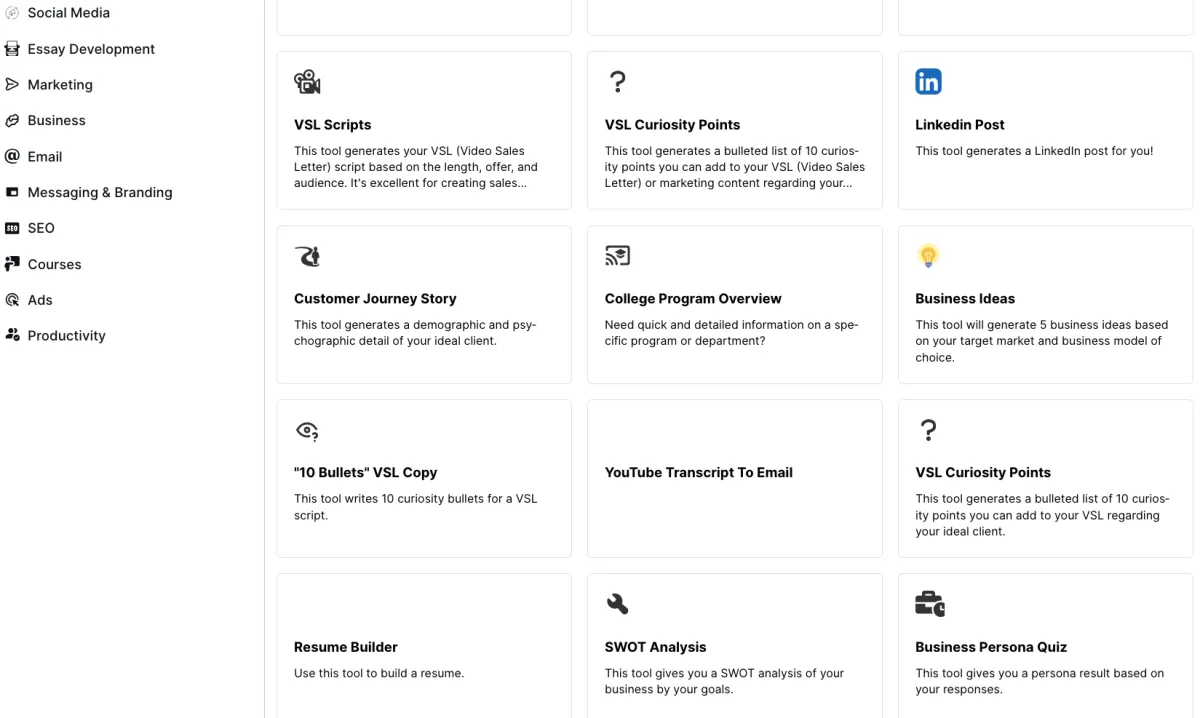Go to the Marketing category

(60, 85)
